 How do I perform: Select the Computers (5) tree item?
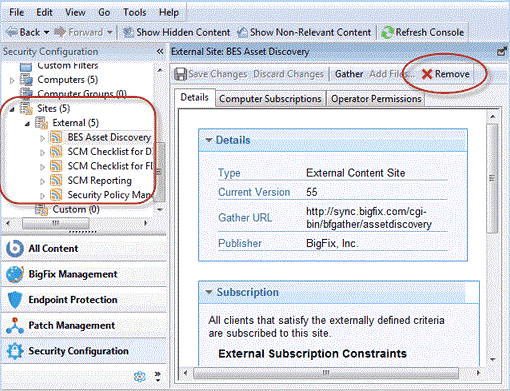pyautogui.click(x=68, y=80)
